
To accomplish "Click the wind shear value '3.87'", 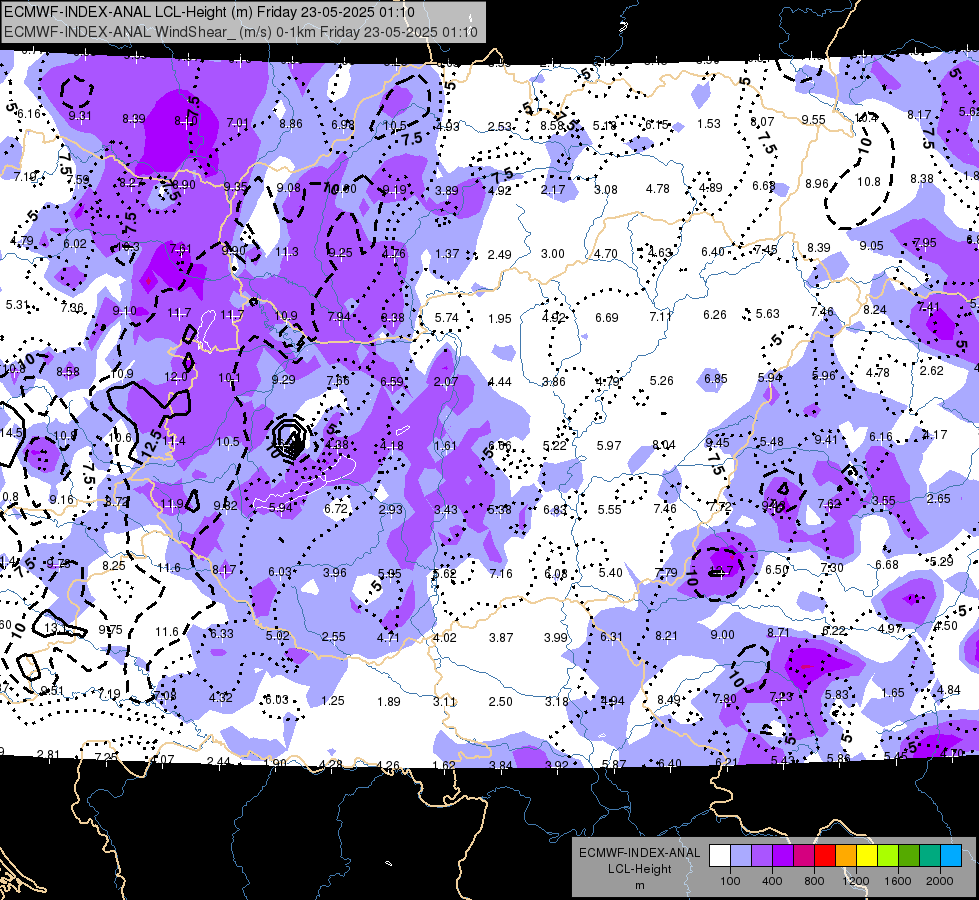I will point(501,638).
